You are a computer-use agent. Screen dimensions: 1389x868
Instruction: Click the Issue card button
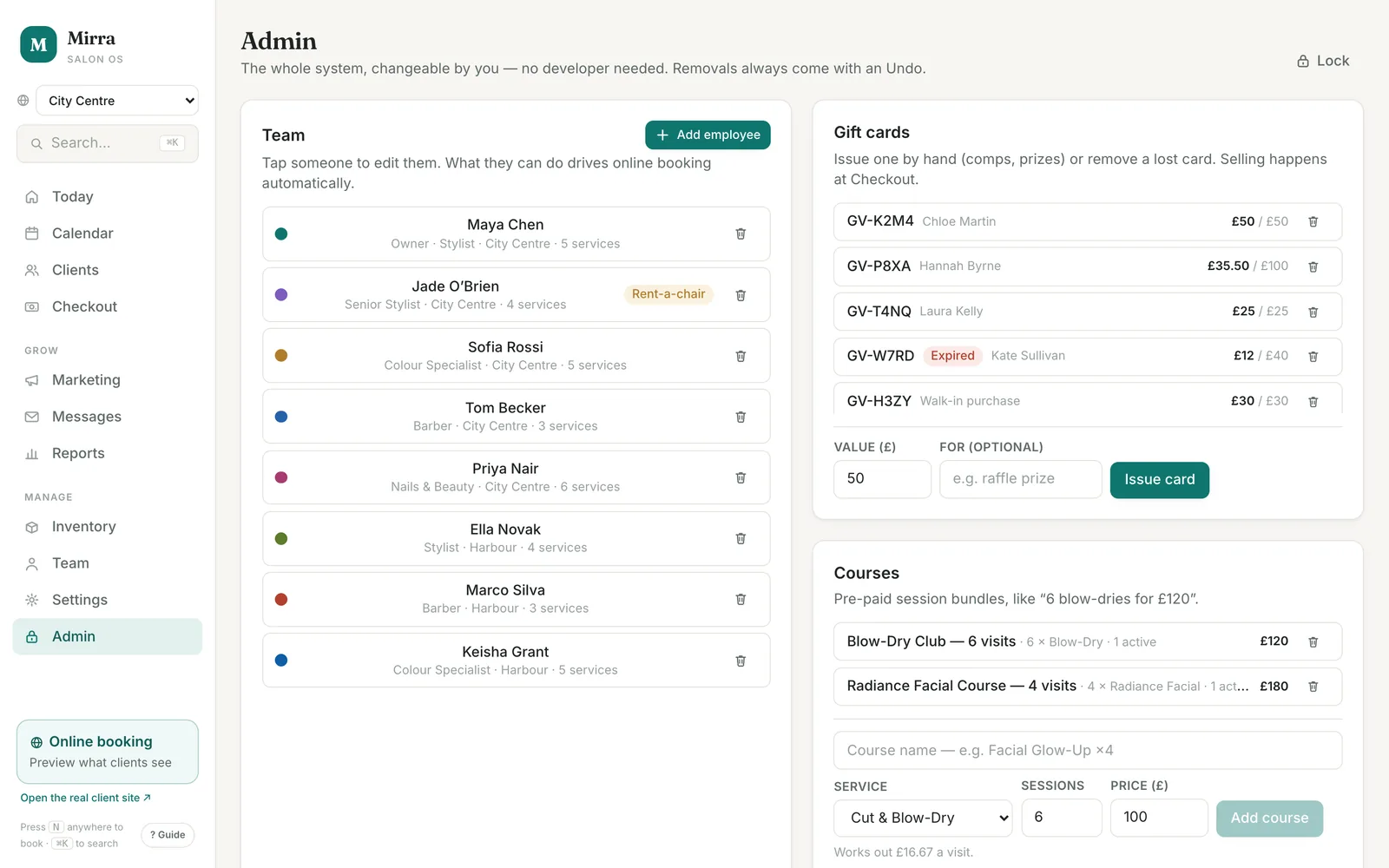[1160, 480]
